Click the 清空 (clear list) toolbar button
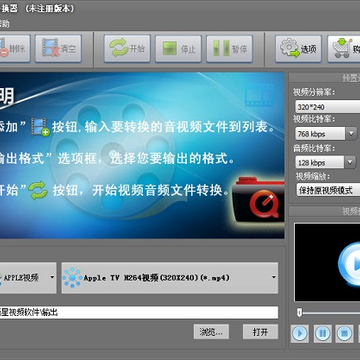Image resolution: width=360 pixels, height=360 pixels. (x=58, y=49)
